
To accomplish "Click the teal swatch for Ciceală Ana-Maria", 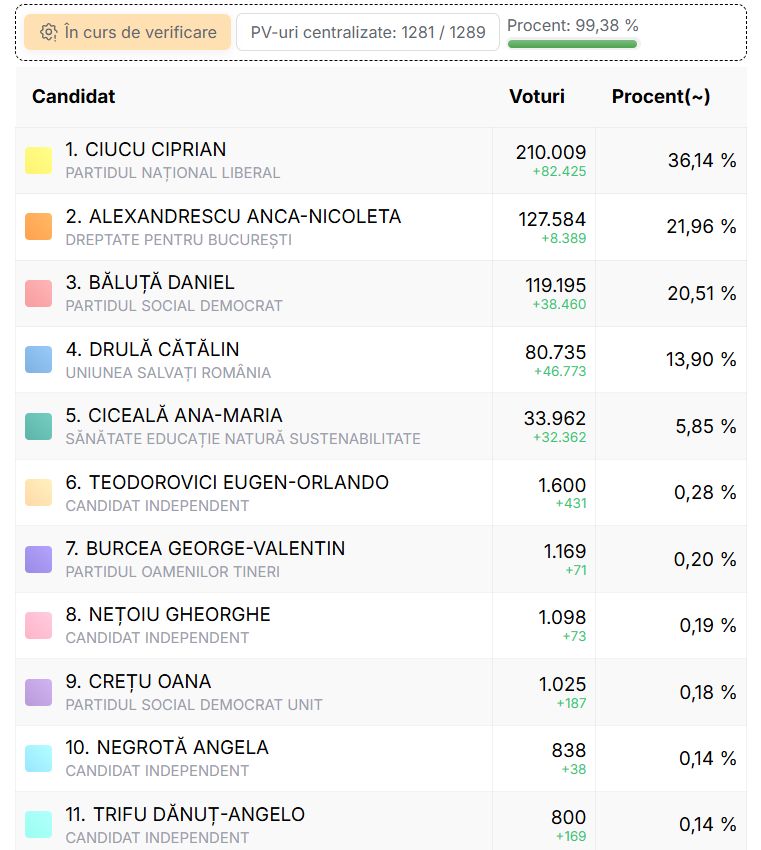I will [39, 426].
